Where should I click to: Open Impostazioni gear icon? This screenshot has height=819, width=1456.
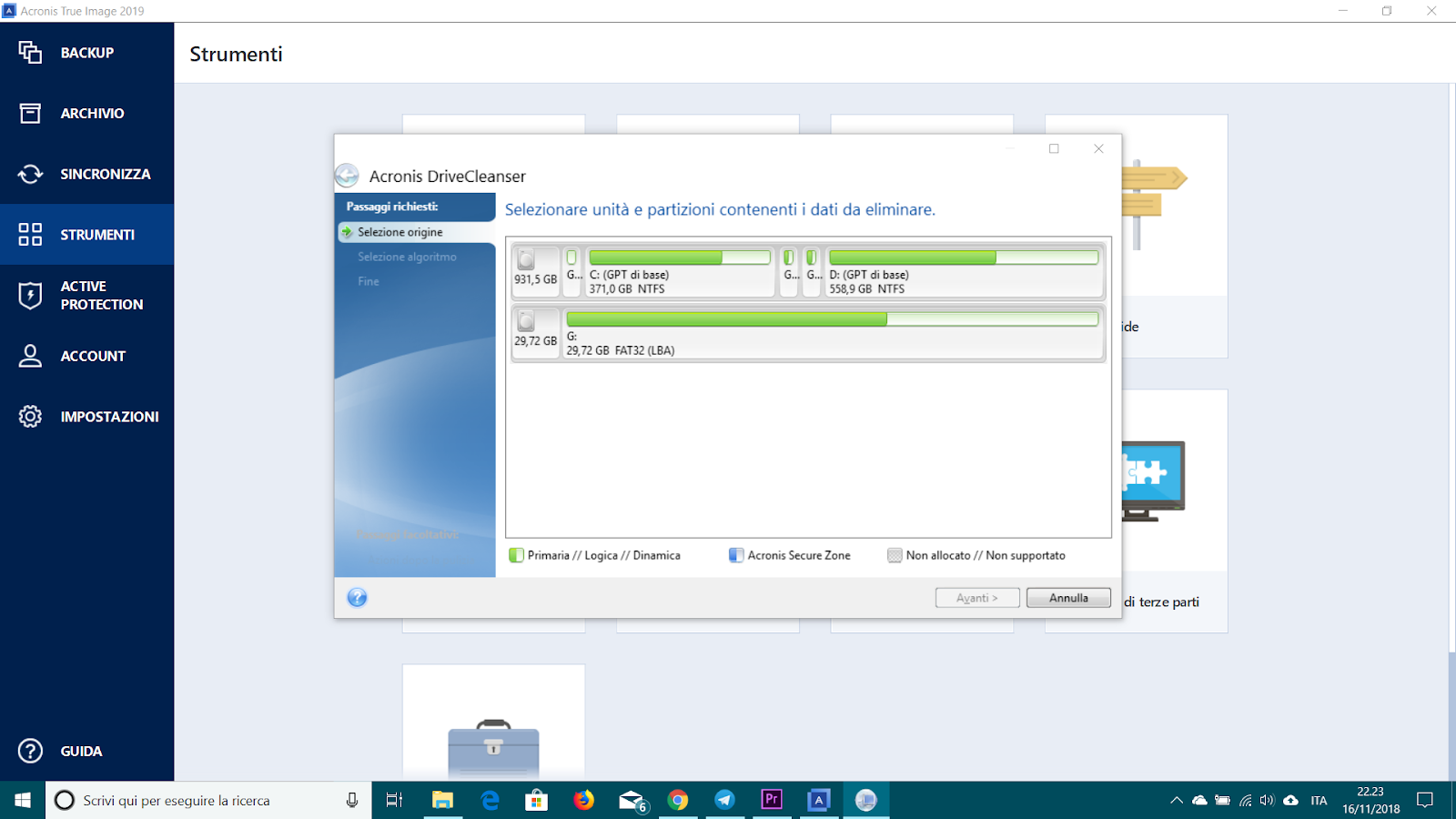click(x=30, y=417)
